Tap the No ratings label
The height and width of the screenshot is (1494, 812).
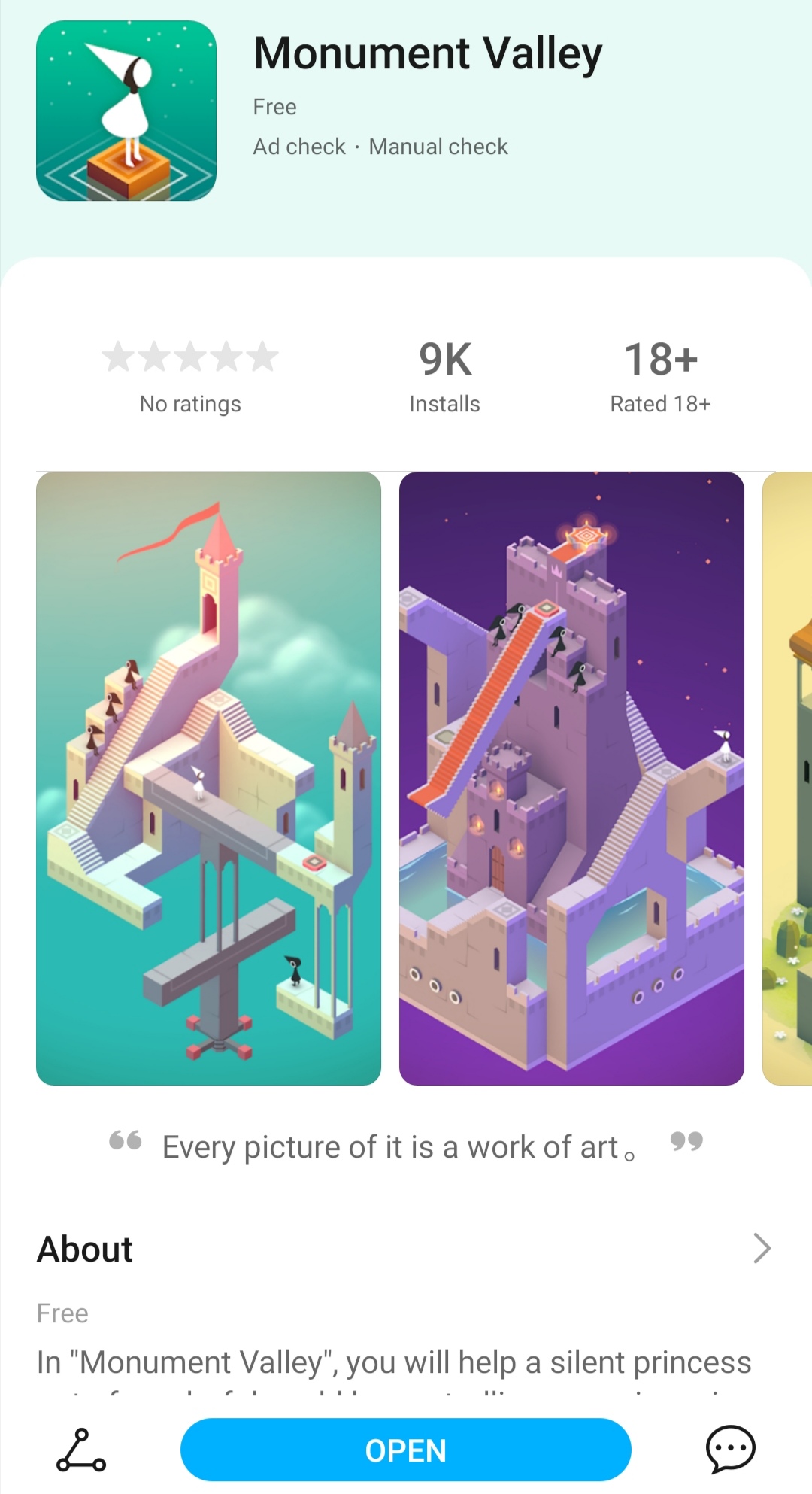pos(190,404)
